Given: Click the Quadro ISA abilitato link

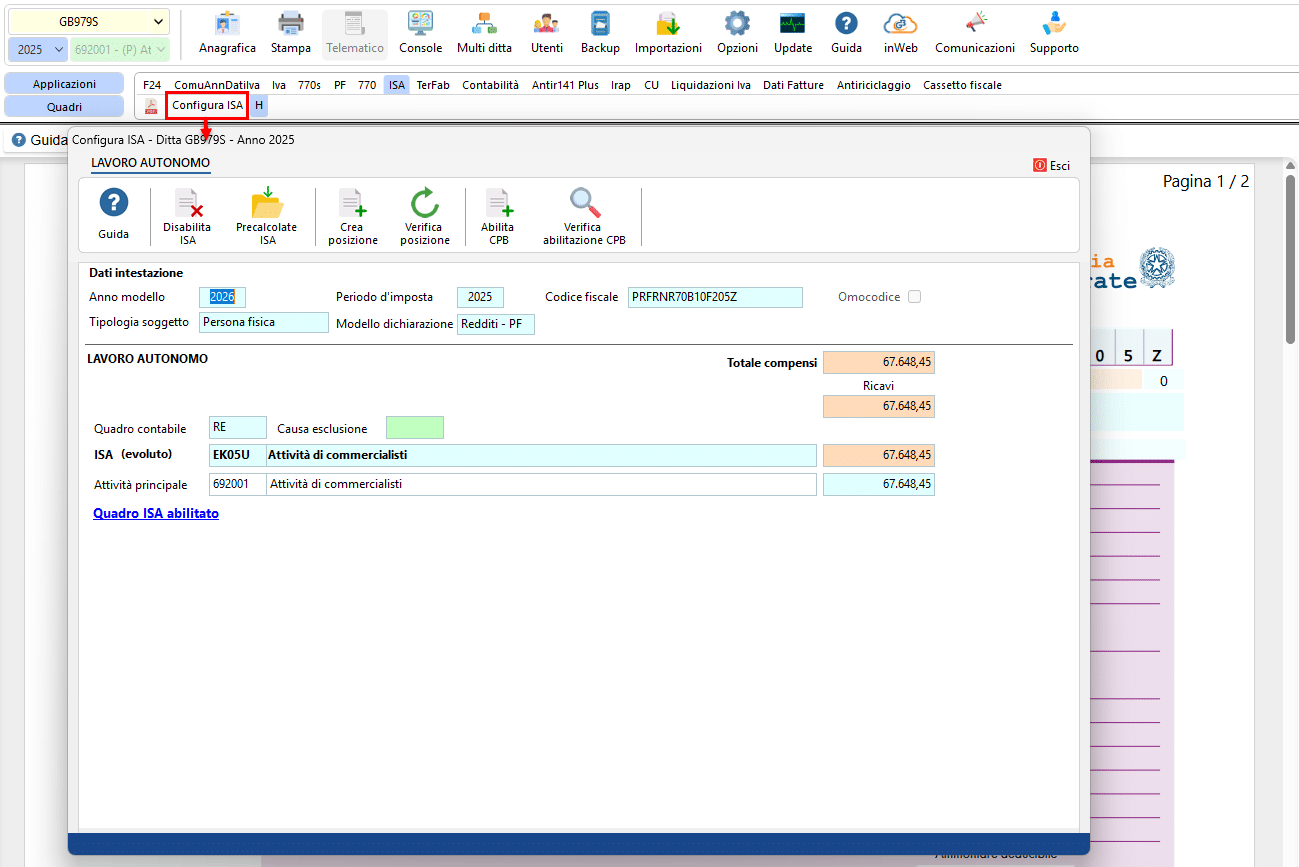Looking at the screenshot, I should pos(156,513).
